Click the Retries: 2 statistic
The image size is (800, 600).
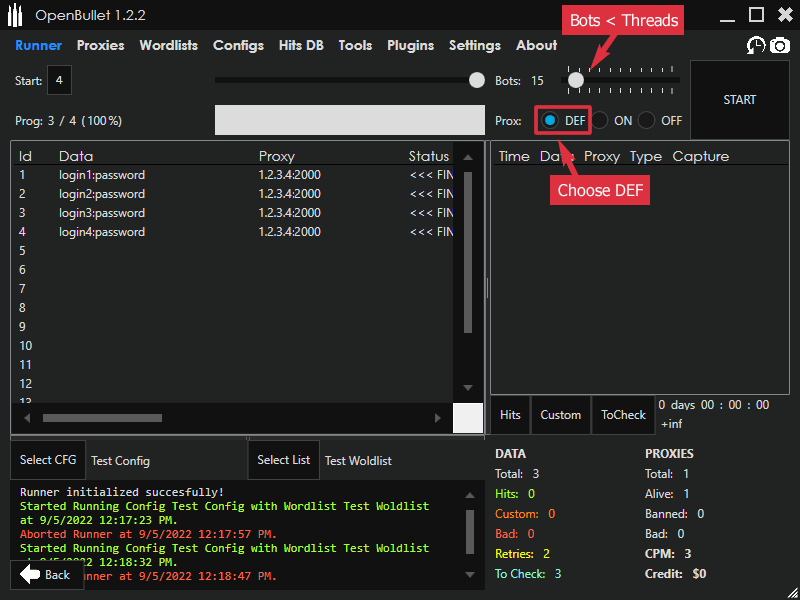pyautogui.click(x=522, y=554)
